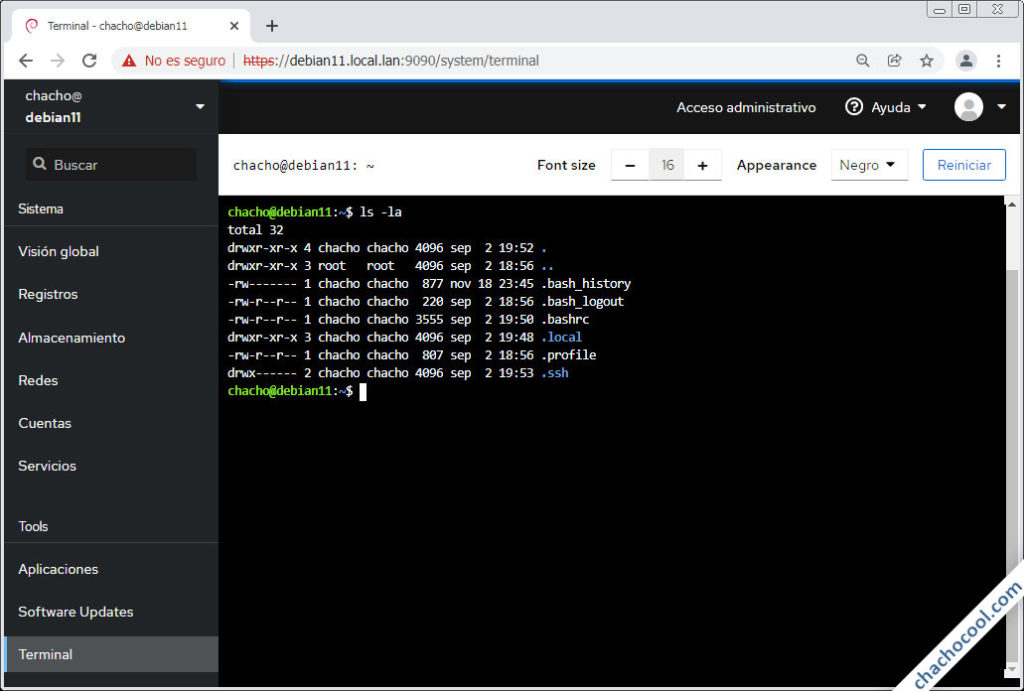
Task: Click the share page icon
Action: coord(894,61)
